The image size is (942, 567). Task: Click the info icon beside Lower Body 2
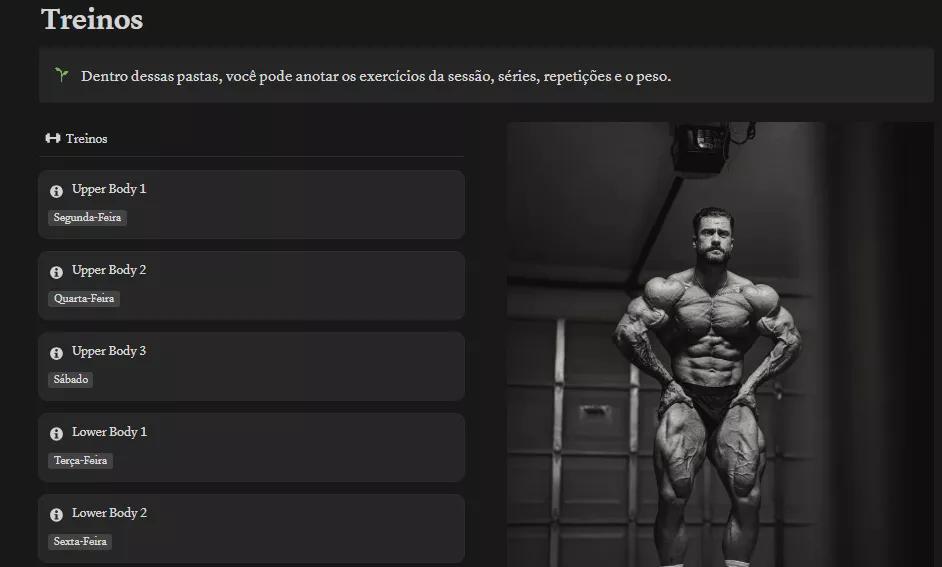click(56, 515)
